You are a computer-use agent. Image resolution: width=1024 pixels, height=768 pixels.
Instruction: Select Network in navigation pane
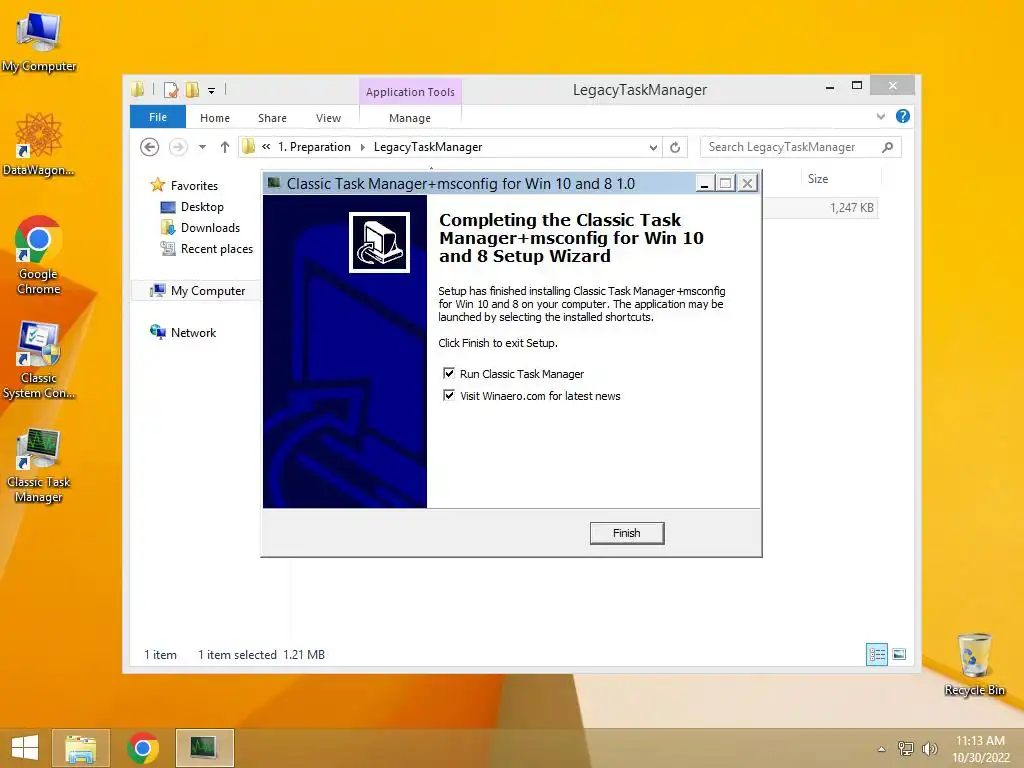193,332
